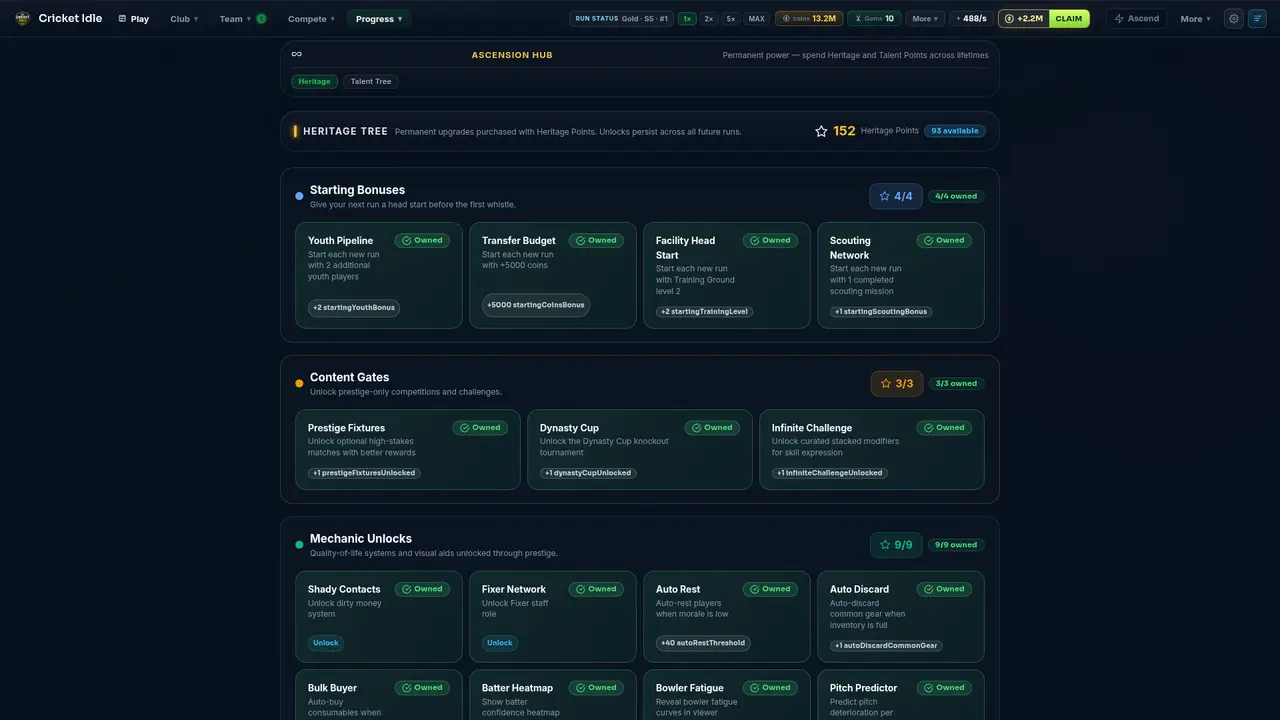Click the Cricket Idle logo icon
Image resolution: width=1280 pixels, height=720 pixels.
(x=23, y=18)
